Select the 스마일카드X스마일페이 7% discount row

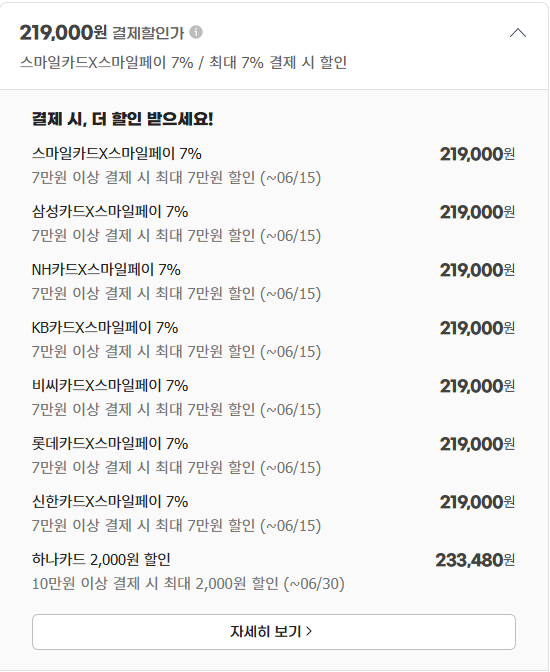tap(273, 165)
